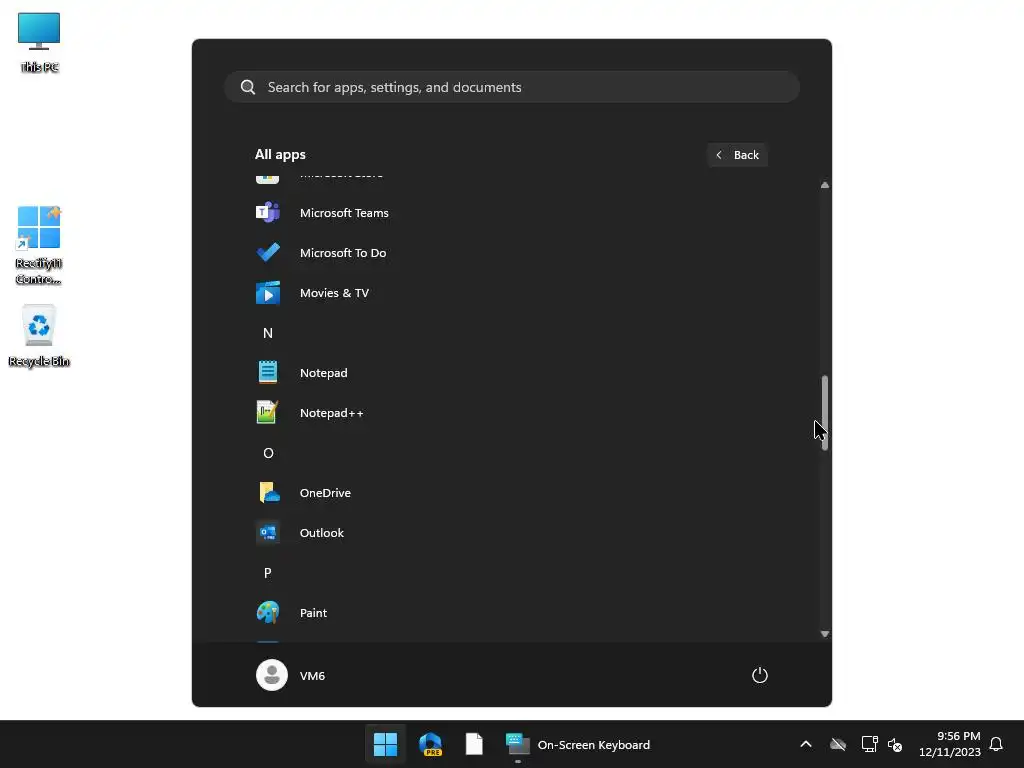The image size is (1024, 768).
Task: Open the Movies & TV icon
Action: click(x=268, y=293)
